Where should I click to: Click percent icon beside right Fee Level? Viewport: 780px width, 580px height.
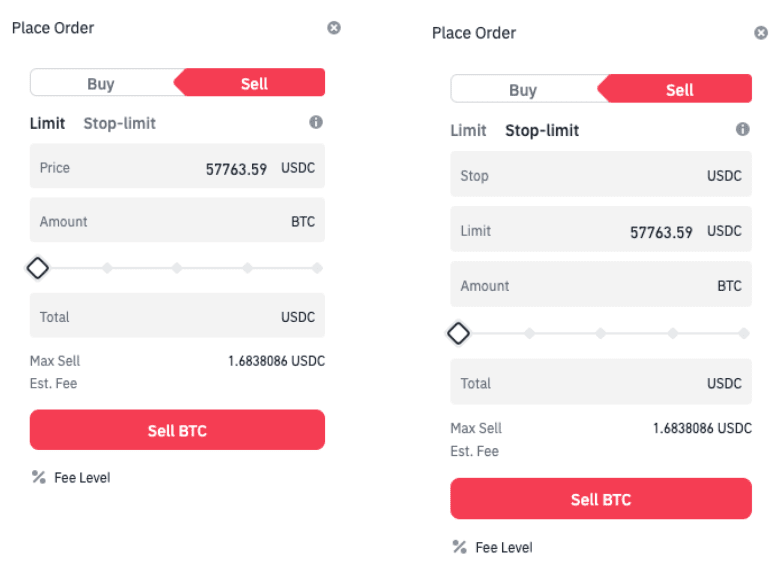pyautogui.click(x=460, y=547)
